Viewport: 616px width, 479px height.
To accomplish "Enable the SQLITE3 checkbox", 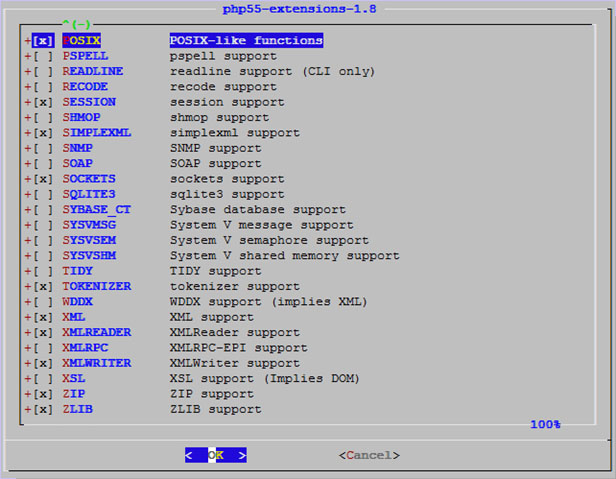I will pos(43,194).
